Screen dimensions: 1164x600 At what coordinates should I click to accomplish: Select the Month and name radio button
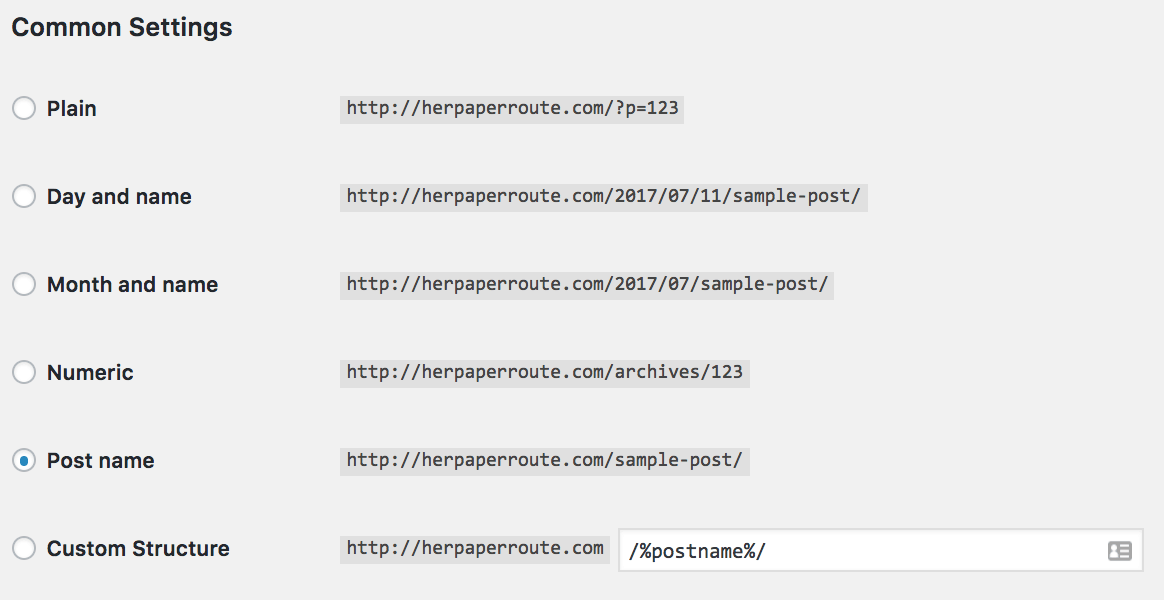click(x=24, y=284)
